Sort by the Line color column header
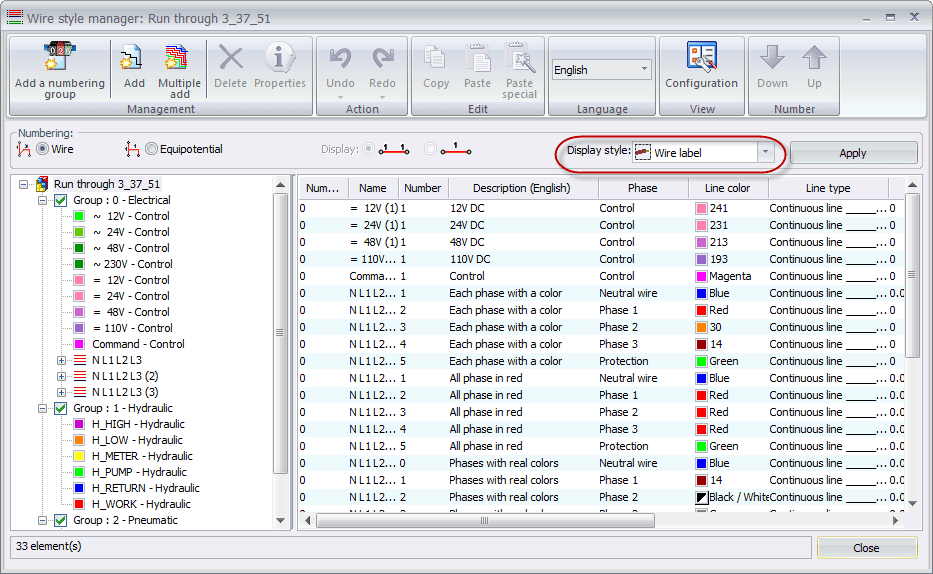This screenshot has width=933, height=574. click(728, 188)
